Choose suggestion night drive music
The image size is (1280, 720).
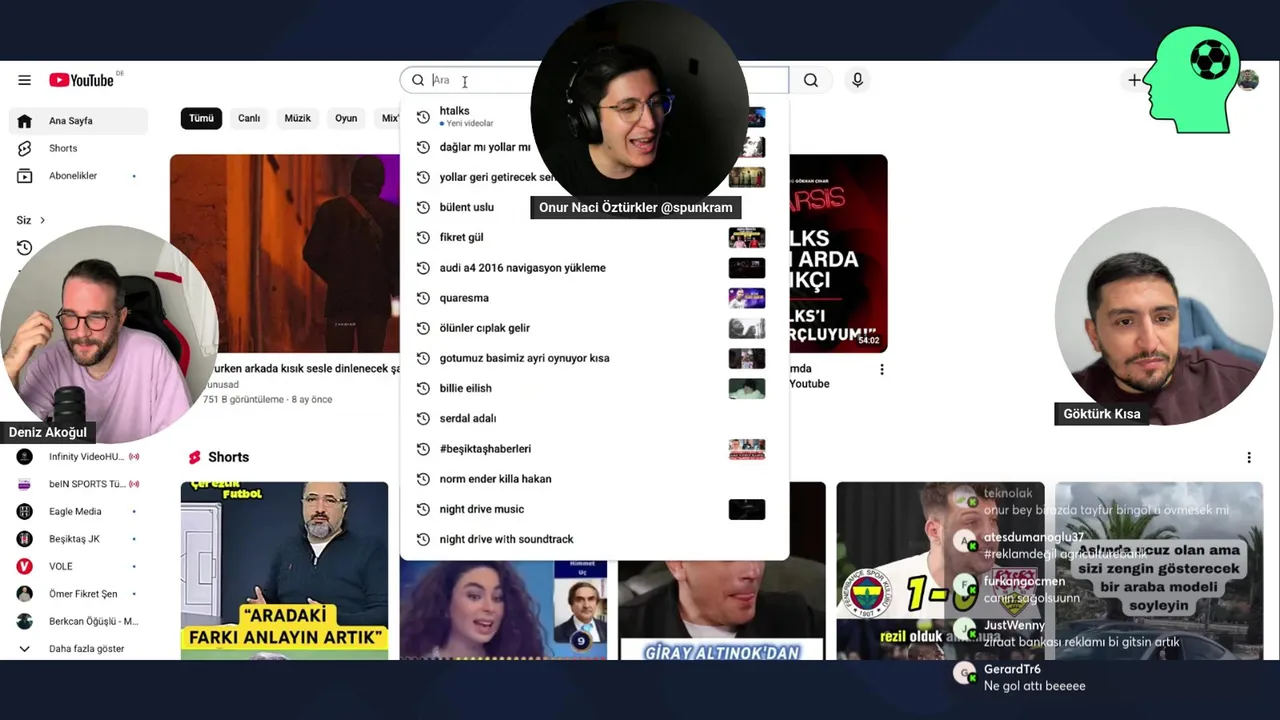click(594, 509)
